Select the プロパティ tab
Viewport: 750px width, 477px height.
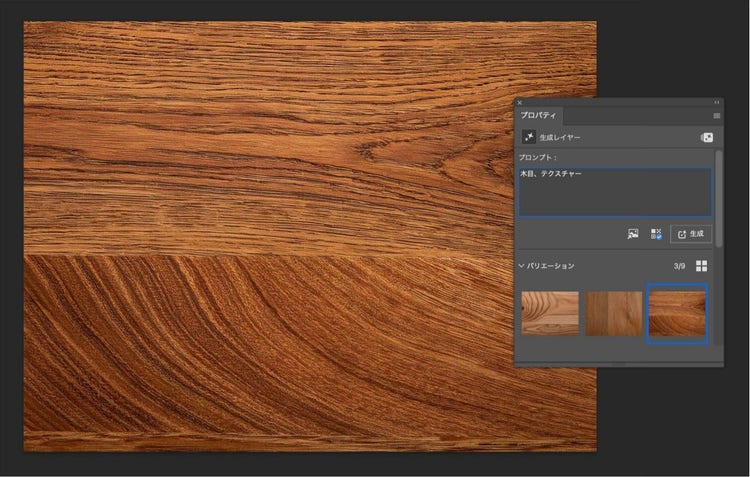[539, 116]
